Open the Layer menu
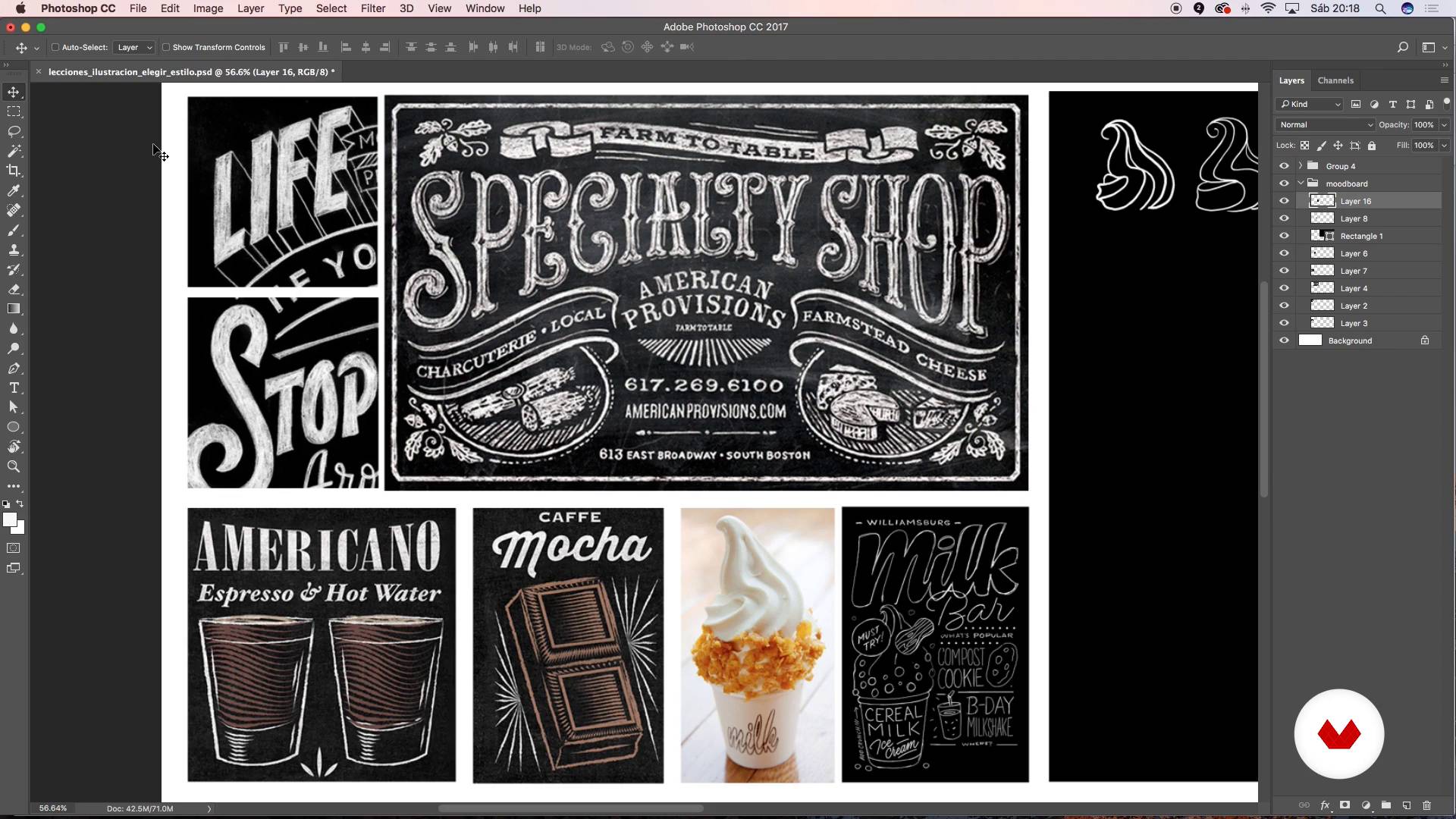This screenshot has height=819, width=1456. pos(250,8)
